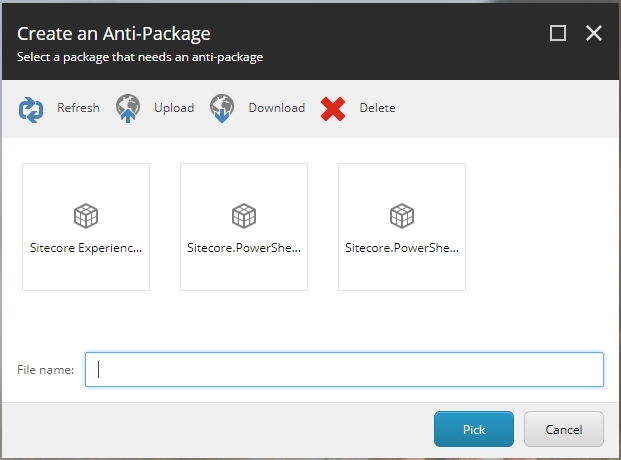The height and width of the screenshot is (460, 621).
Task: Maximize the Create an Anti-Package dialog
Action: 558,33
